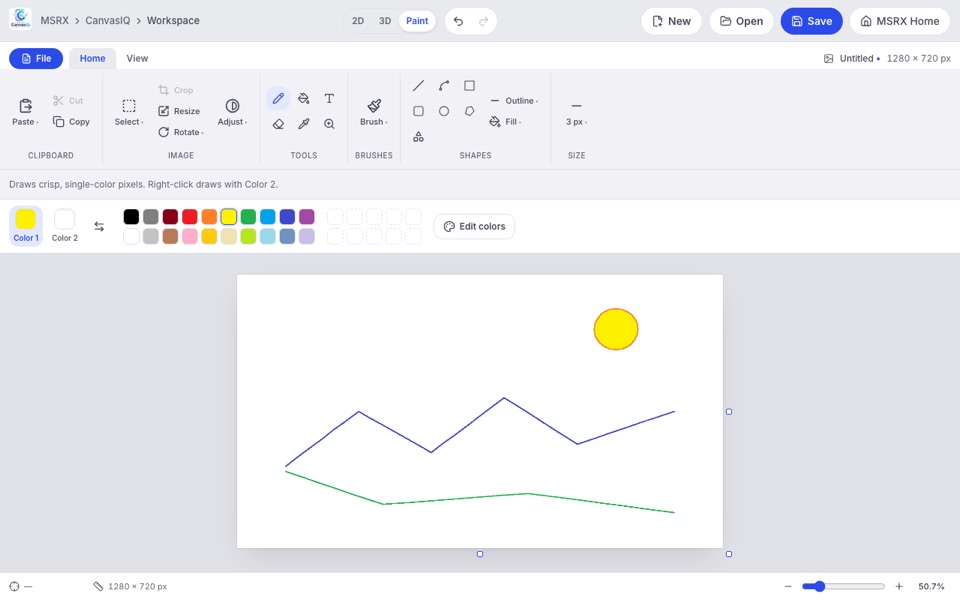Screen dimensions: 960x600
Task: Expand the Outline options
Action: 514,100
